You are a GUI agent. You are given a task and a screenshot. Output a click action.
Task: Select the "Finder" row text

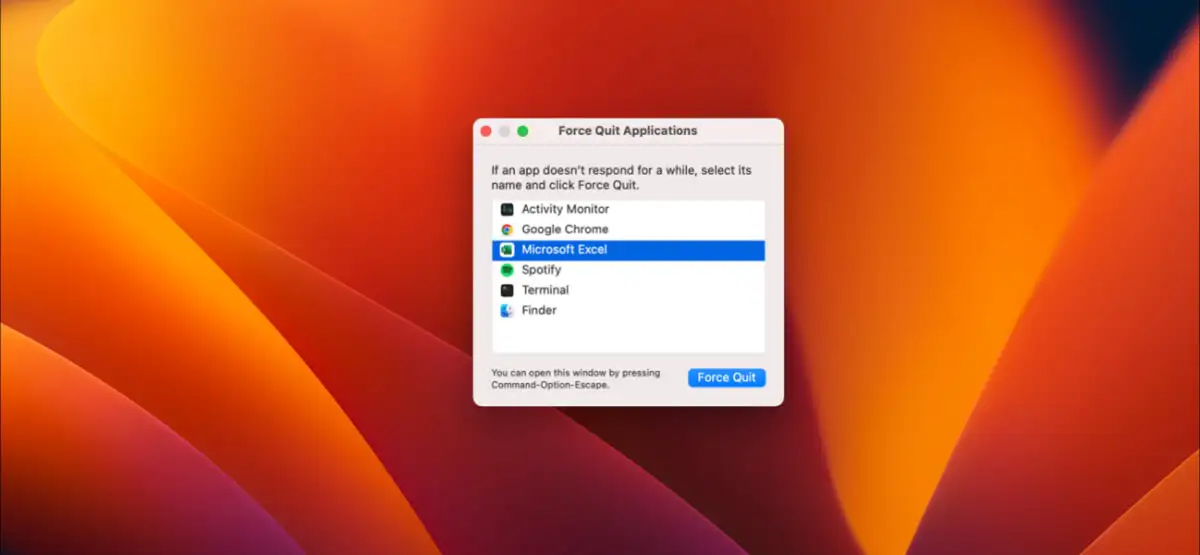click(539, 311)
